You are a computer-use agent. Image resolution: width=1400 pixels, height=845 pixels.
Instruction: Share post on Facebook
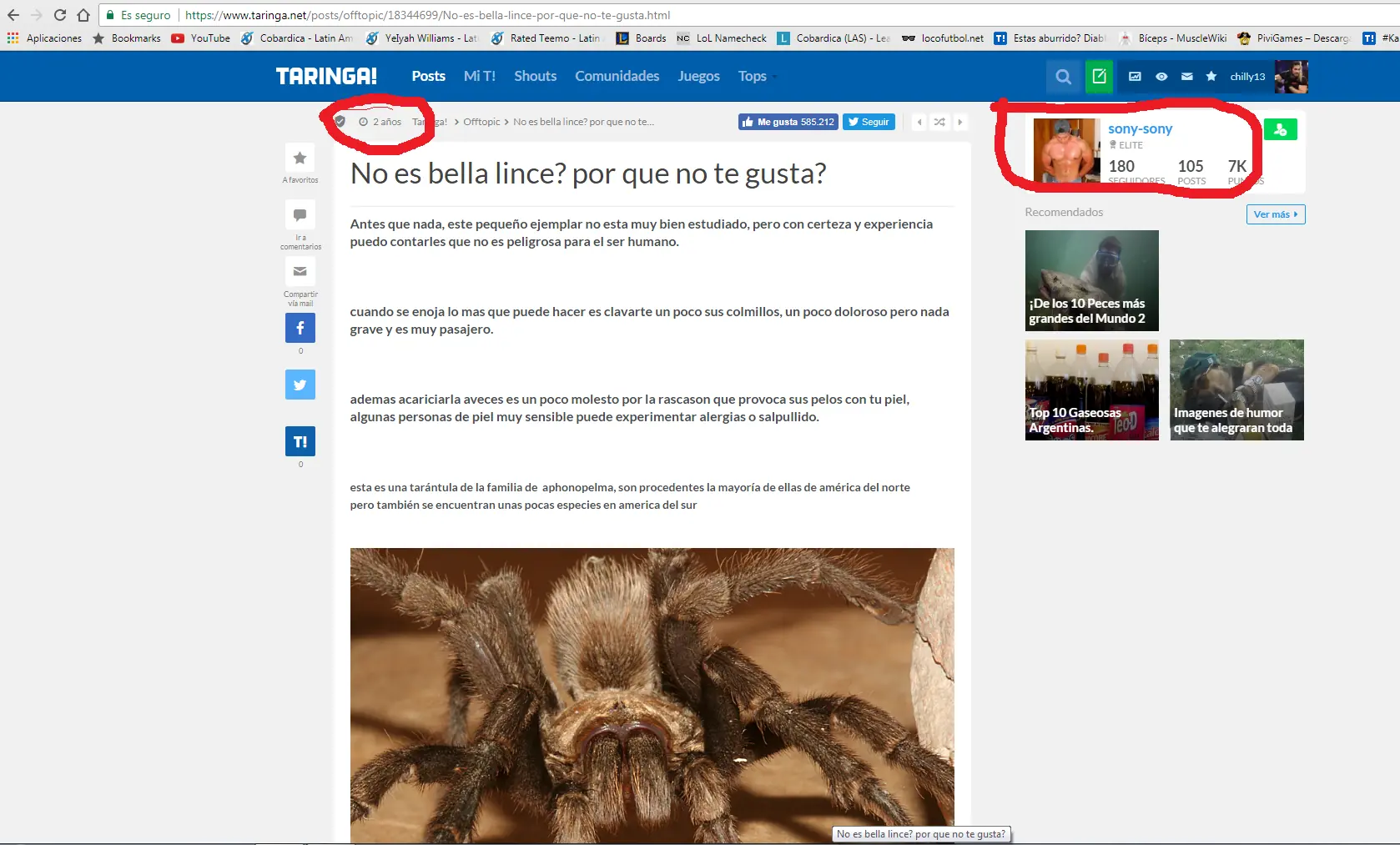(300, 328)
